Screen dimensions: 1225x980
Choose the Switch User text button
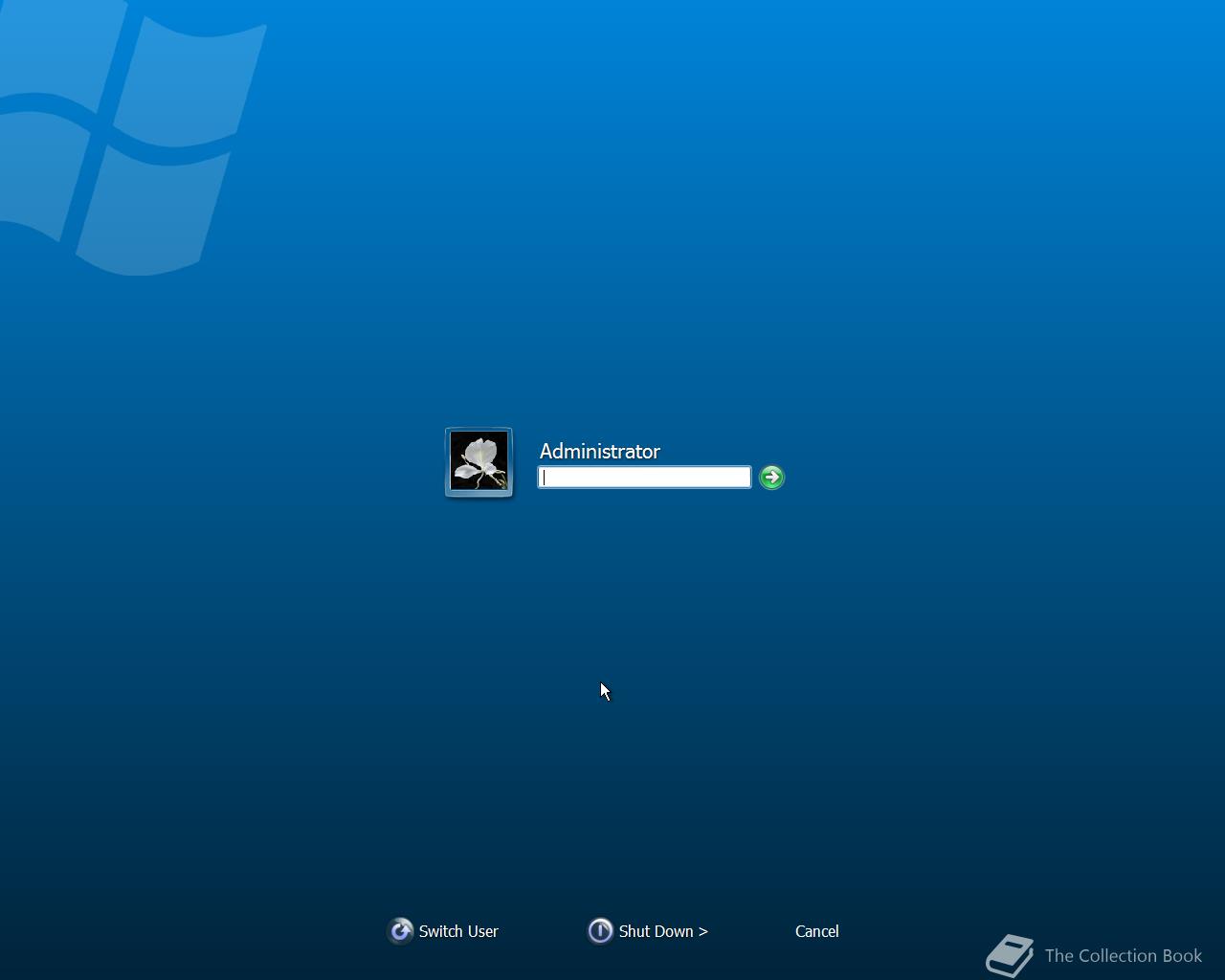[x=458, y=931]
